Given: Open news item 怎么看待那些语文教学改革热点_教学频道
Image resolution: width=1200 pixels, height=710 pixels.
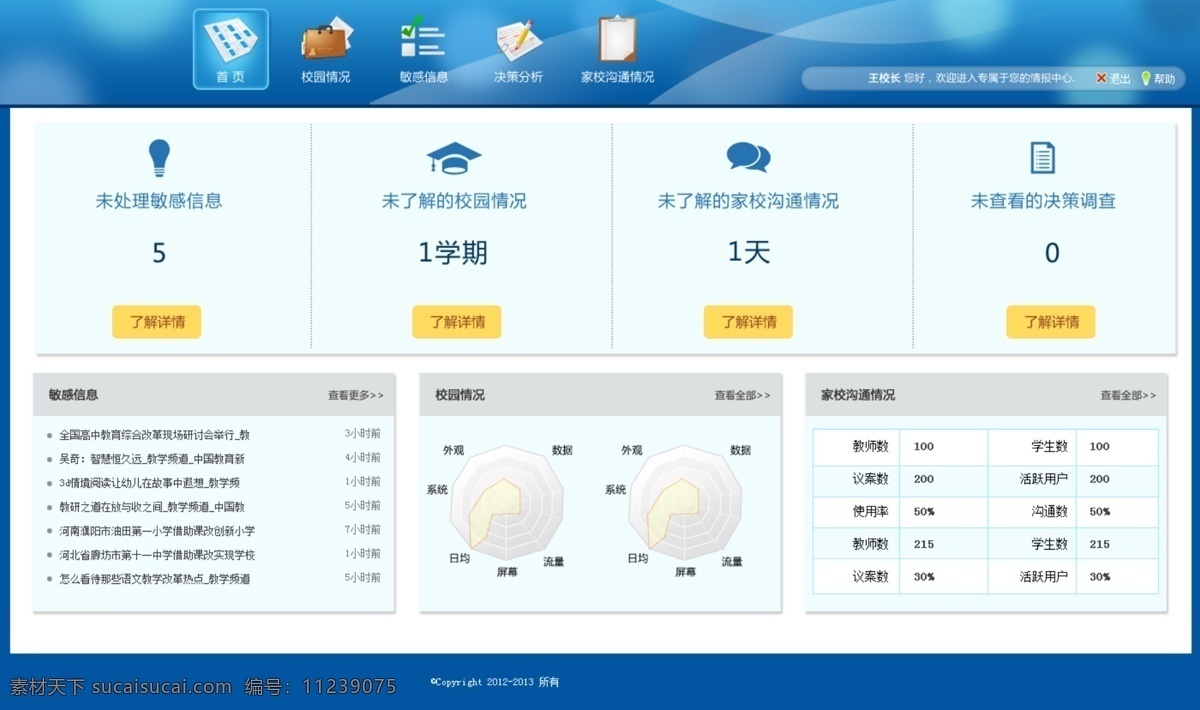Looking at the screenshot, I should [154, 579].
